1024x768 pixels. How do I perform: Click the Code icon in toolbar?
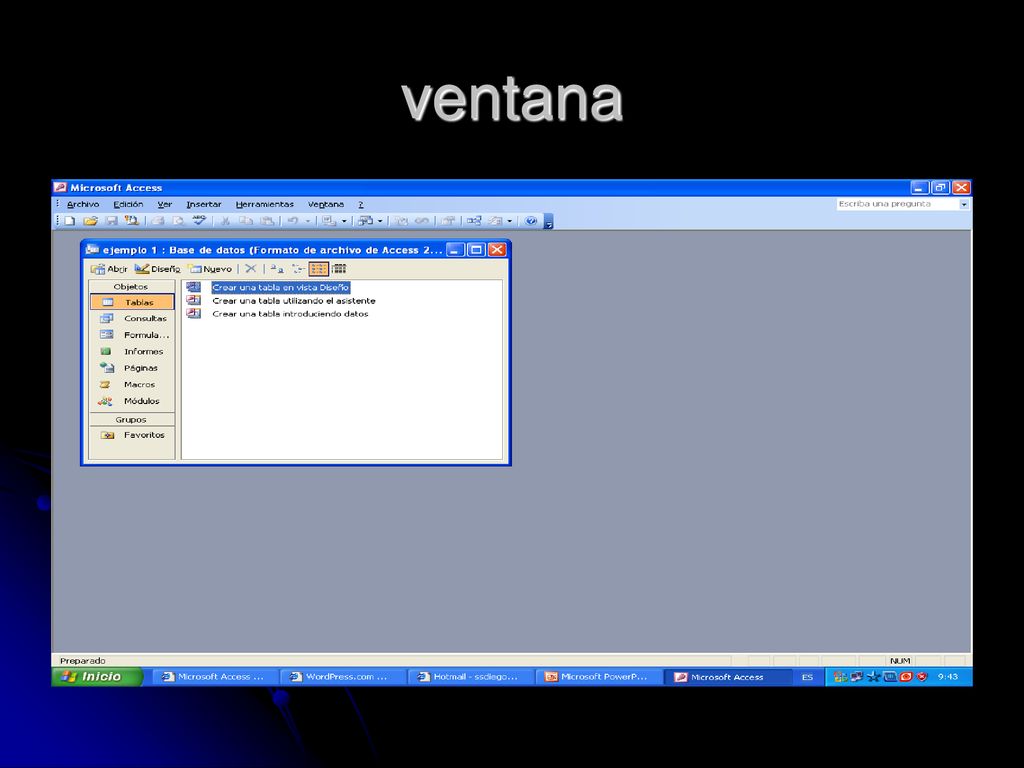(402, 221)
